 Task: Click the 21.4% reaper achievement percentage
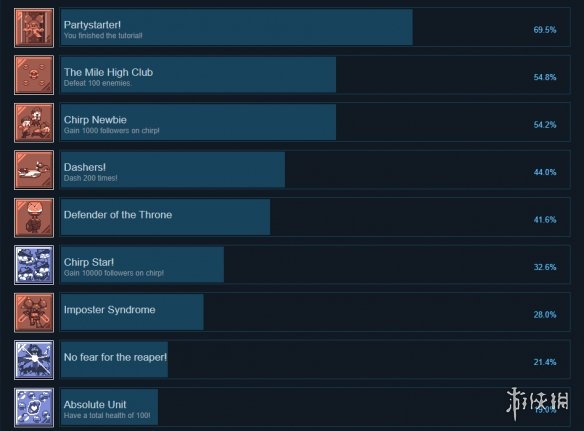point(545,362)
